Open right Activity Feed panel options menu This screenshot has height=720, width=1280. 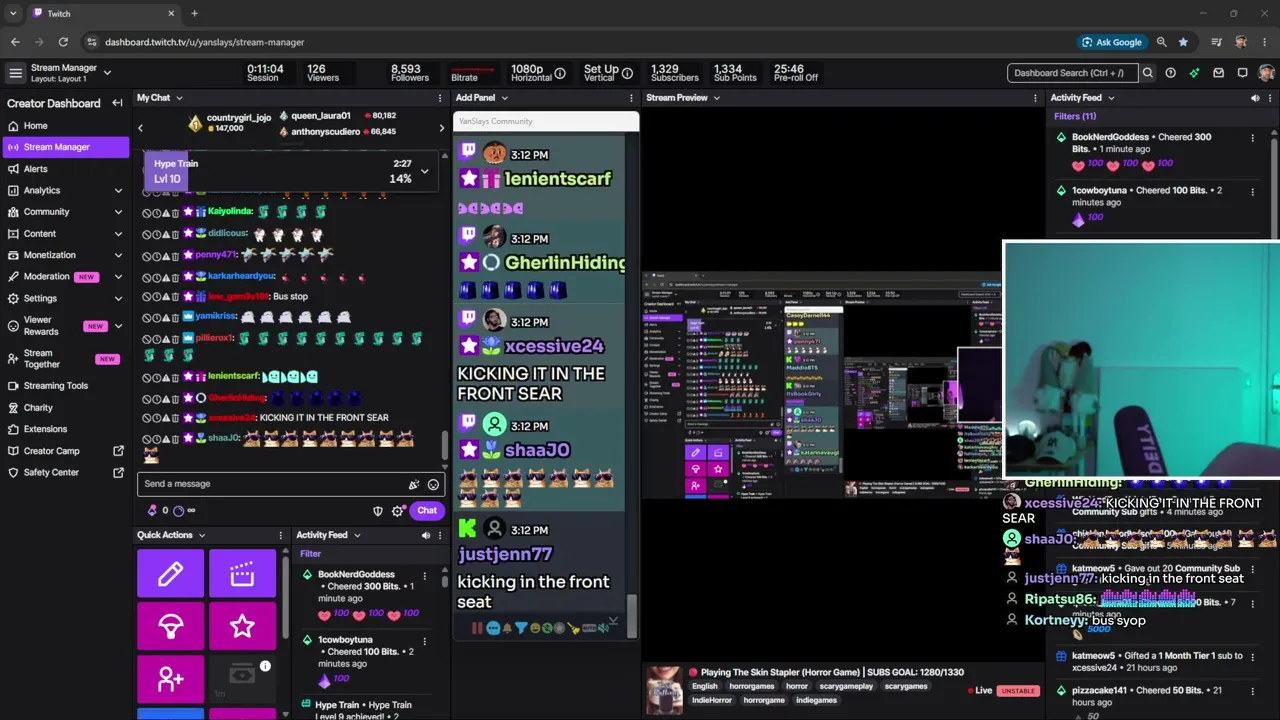coord(1270,98)
